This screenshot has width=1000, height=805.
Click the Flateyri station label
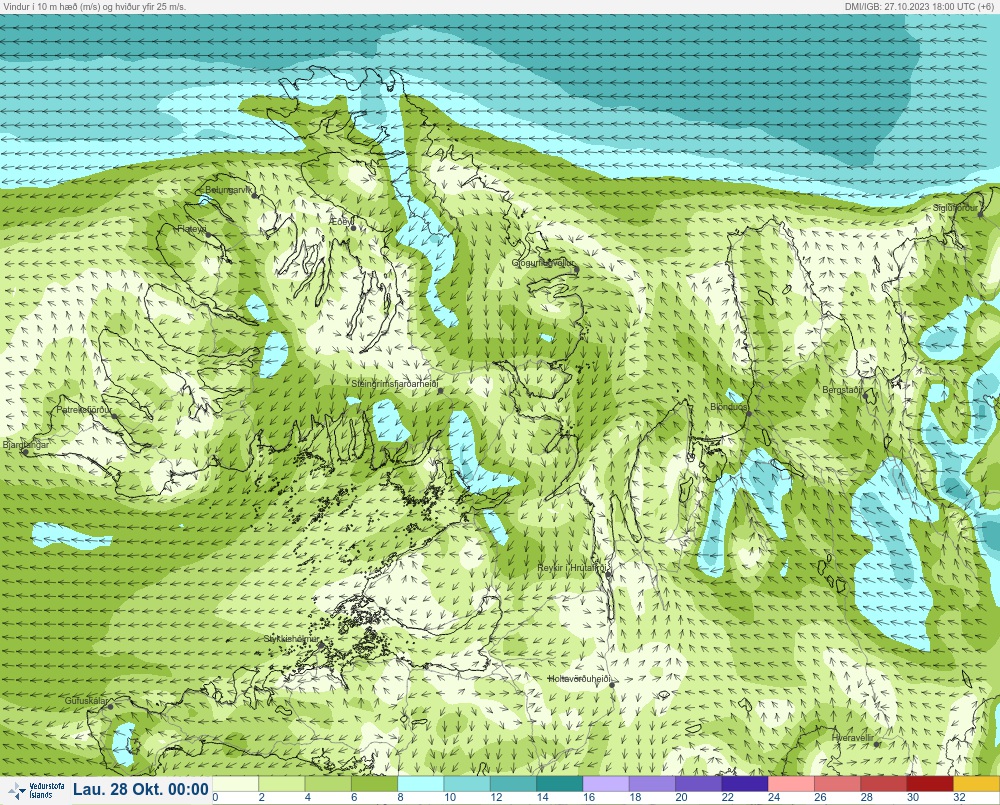(x=192, y=228)
